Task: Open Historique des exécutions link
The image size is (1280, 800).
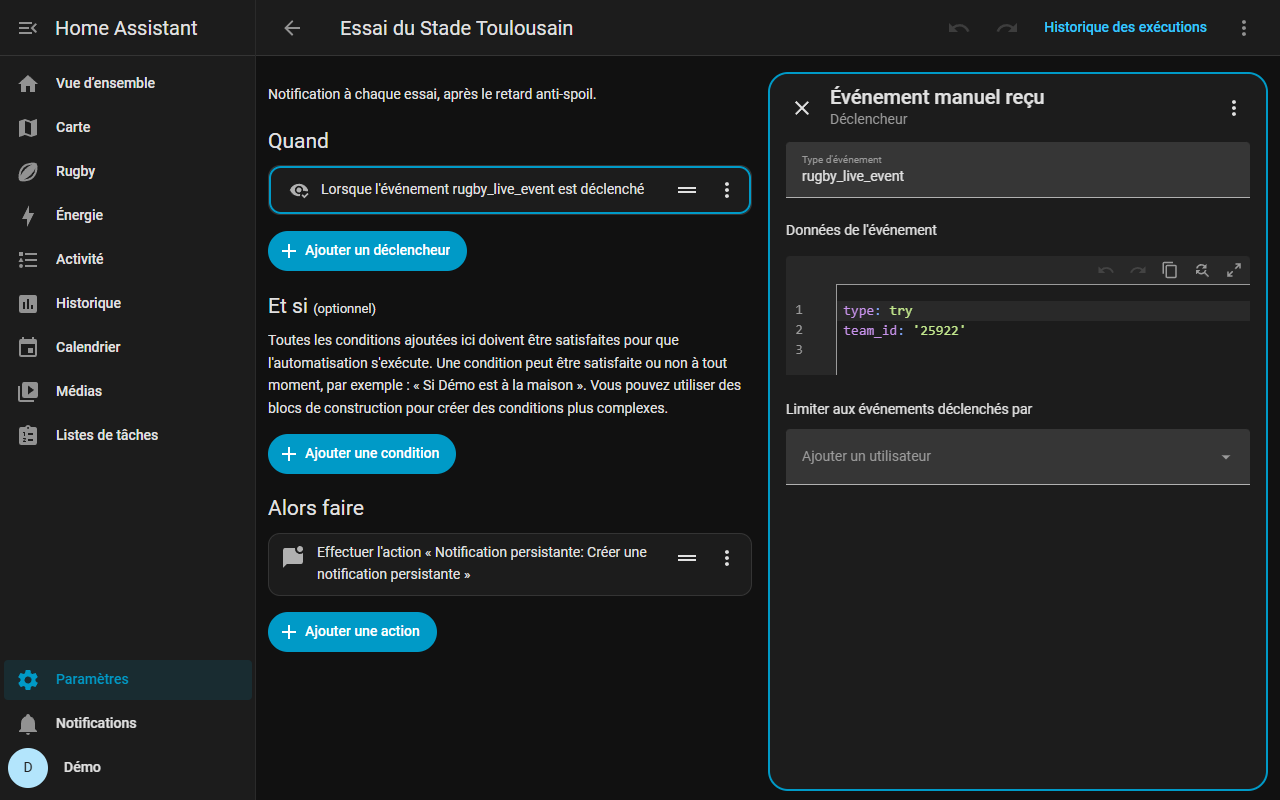Action: click(1125, 28)
